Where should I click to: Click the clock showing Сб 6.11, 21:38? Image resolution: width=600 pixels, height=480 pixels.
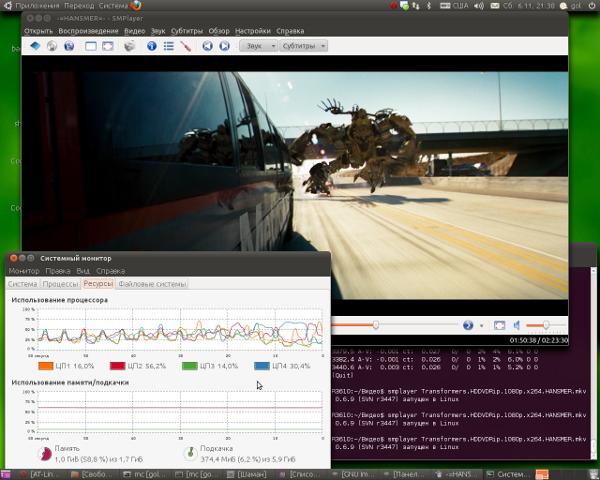529,6
